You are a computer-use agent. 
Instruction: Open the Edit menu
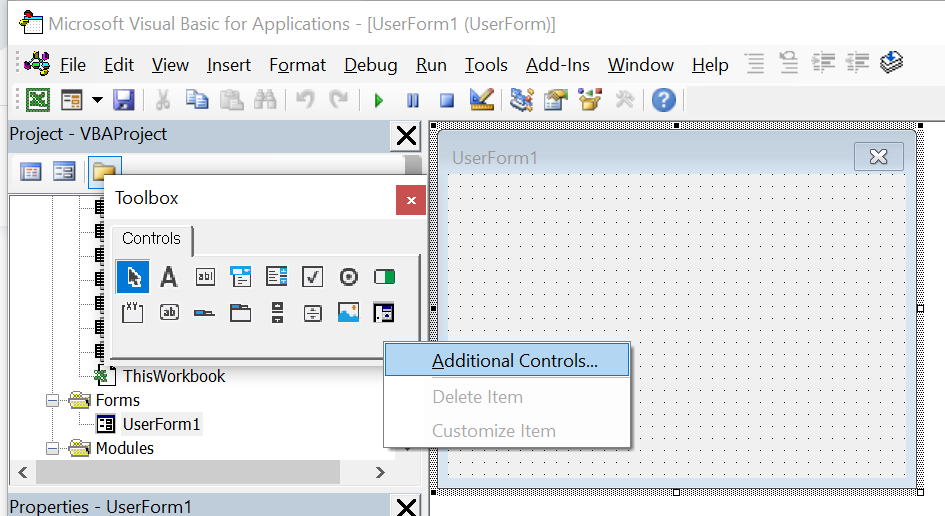[x=119, y=64]
